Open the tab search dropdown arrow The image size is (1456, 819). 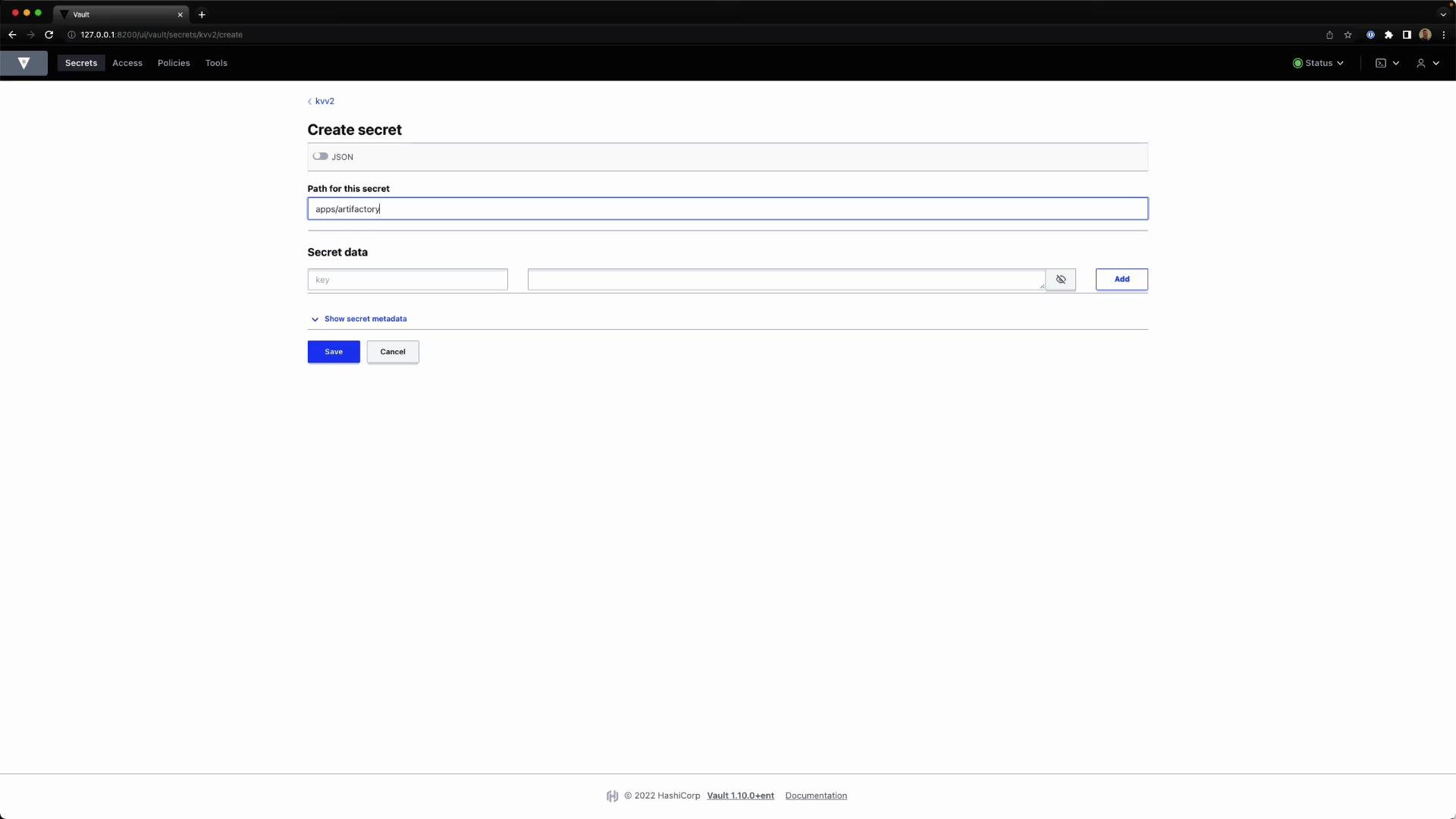point(1443,14)
